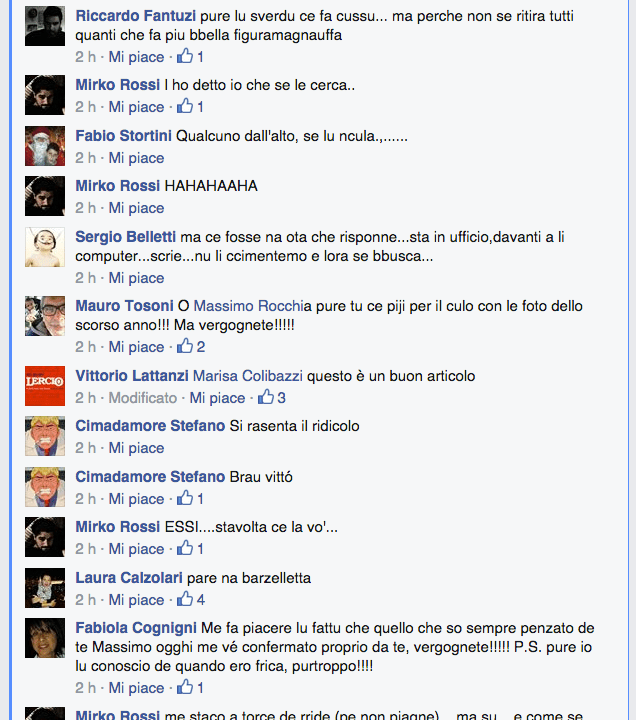The width and height of the screenshot is (636, 720).
Task: Click thumbs-up icon under Fabiola Cognigni's comment
Action: [x=185, y=687]
